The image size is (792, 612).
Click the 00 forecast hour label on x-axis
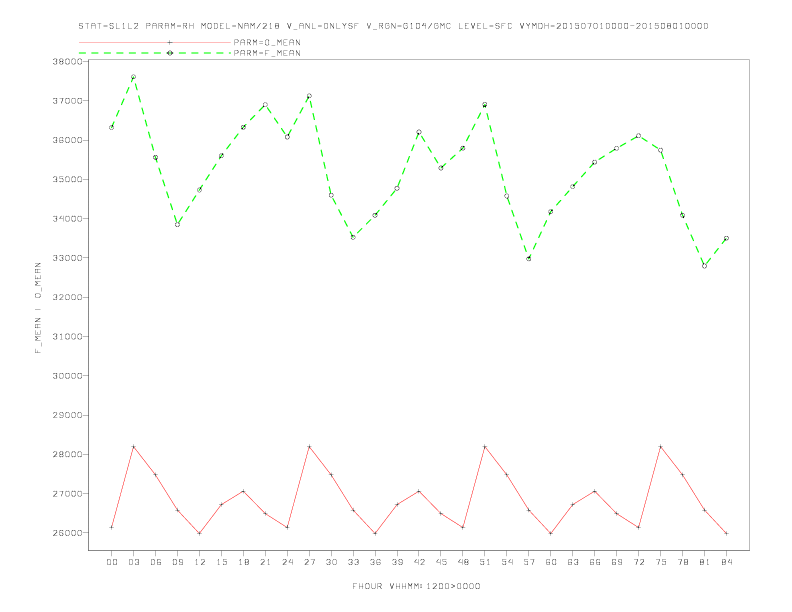coord(112,562)
